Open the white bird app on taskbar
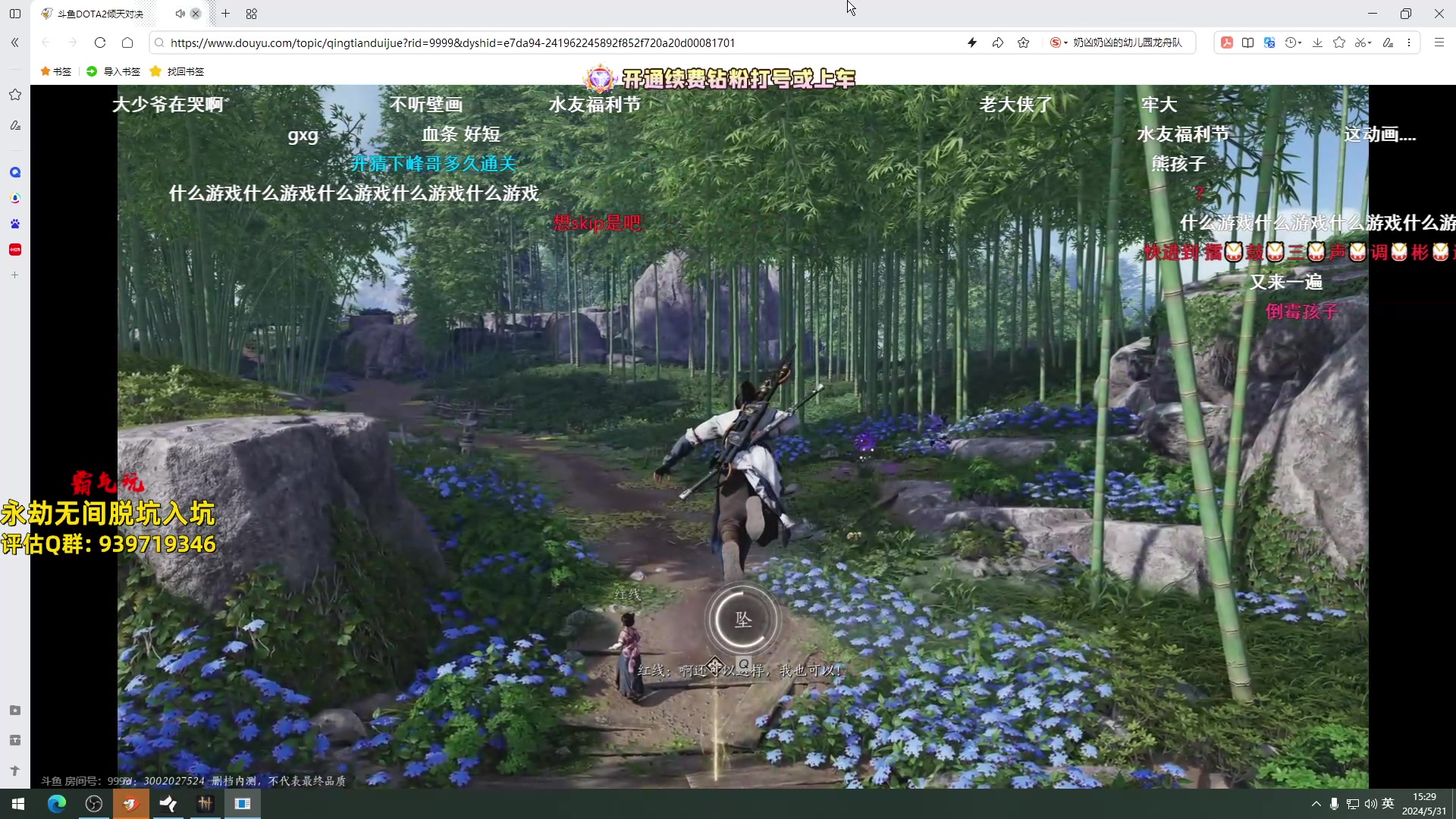Image resolution: width=1456 pixels, height=819 pixels. (168, 804)
